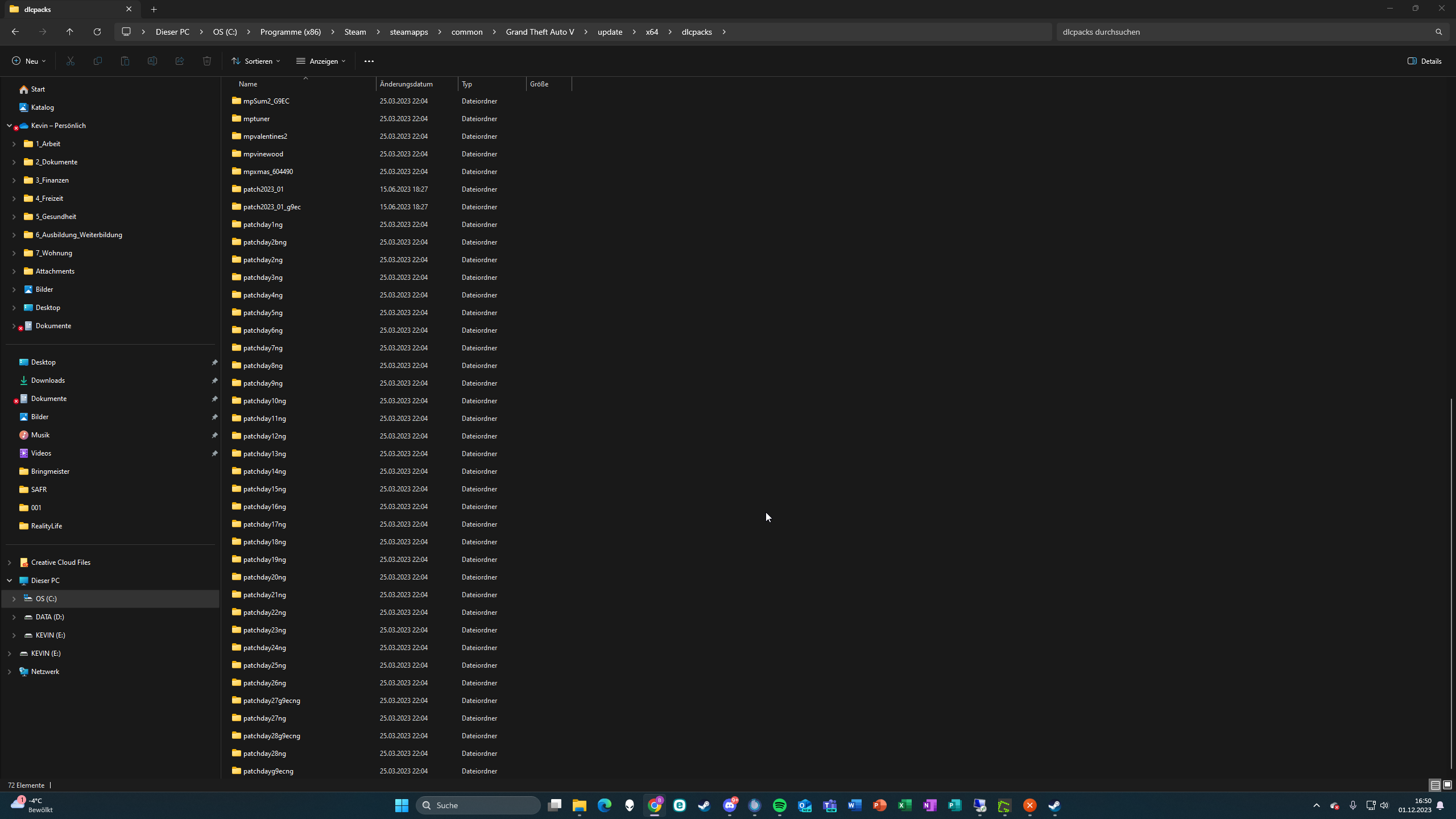
Task: Expand the 3_Finanzen folder tree node
Action: pyautogui.click(x=14, y=180)
